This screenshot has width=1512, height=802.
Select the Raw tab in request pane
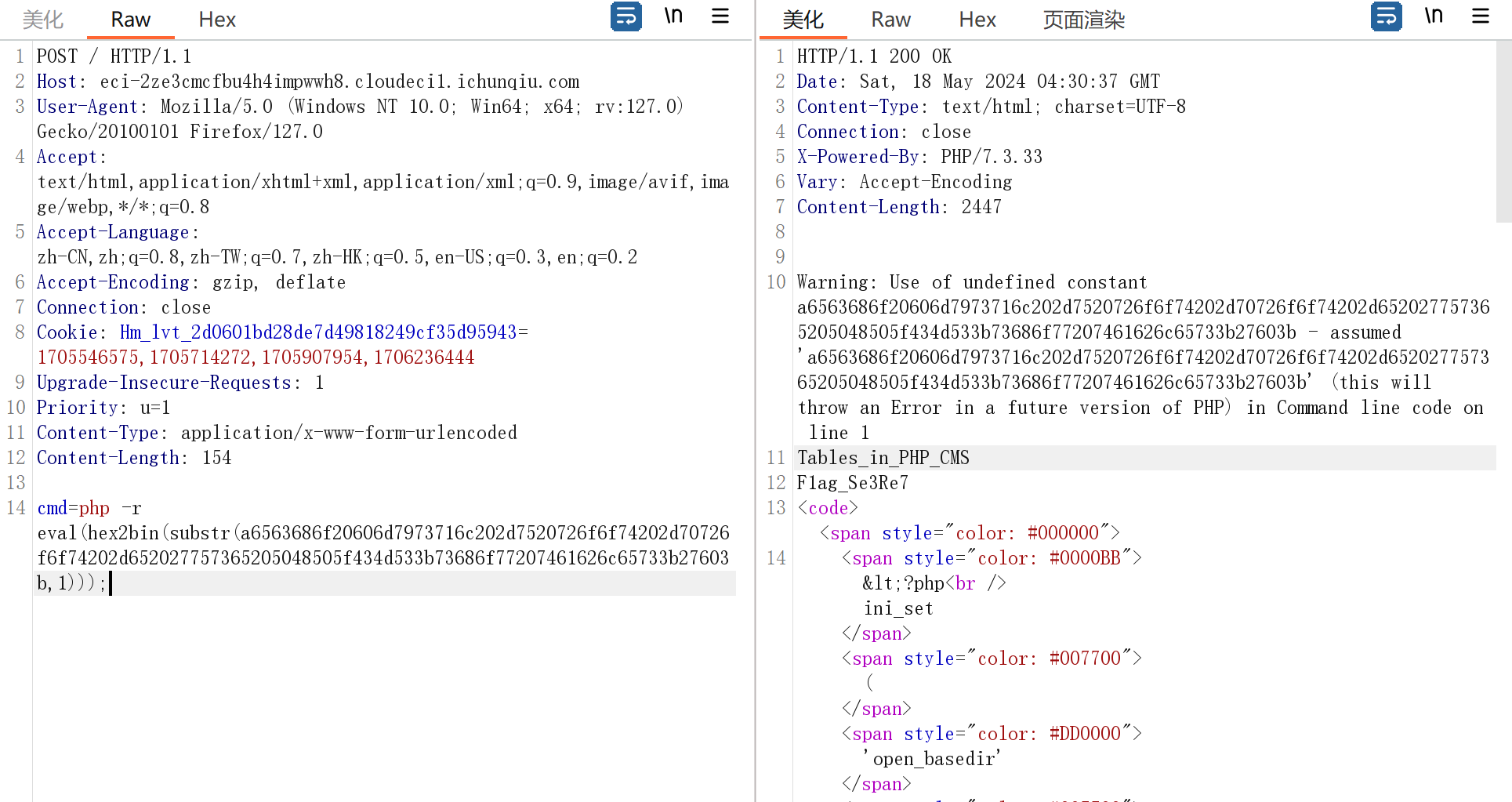130,20
